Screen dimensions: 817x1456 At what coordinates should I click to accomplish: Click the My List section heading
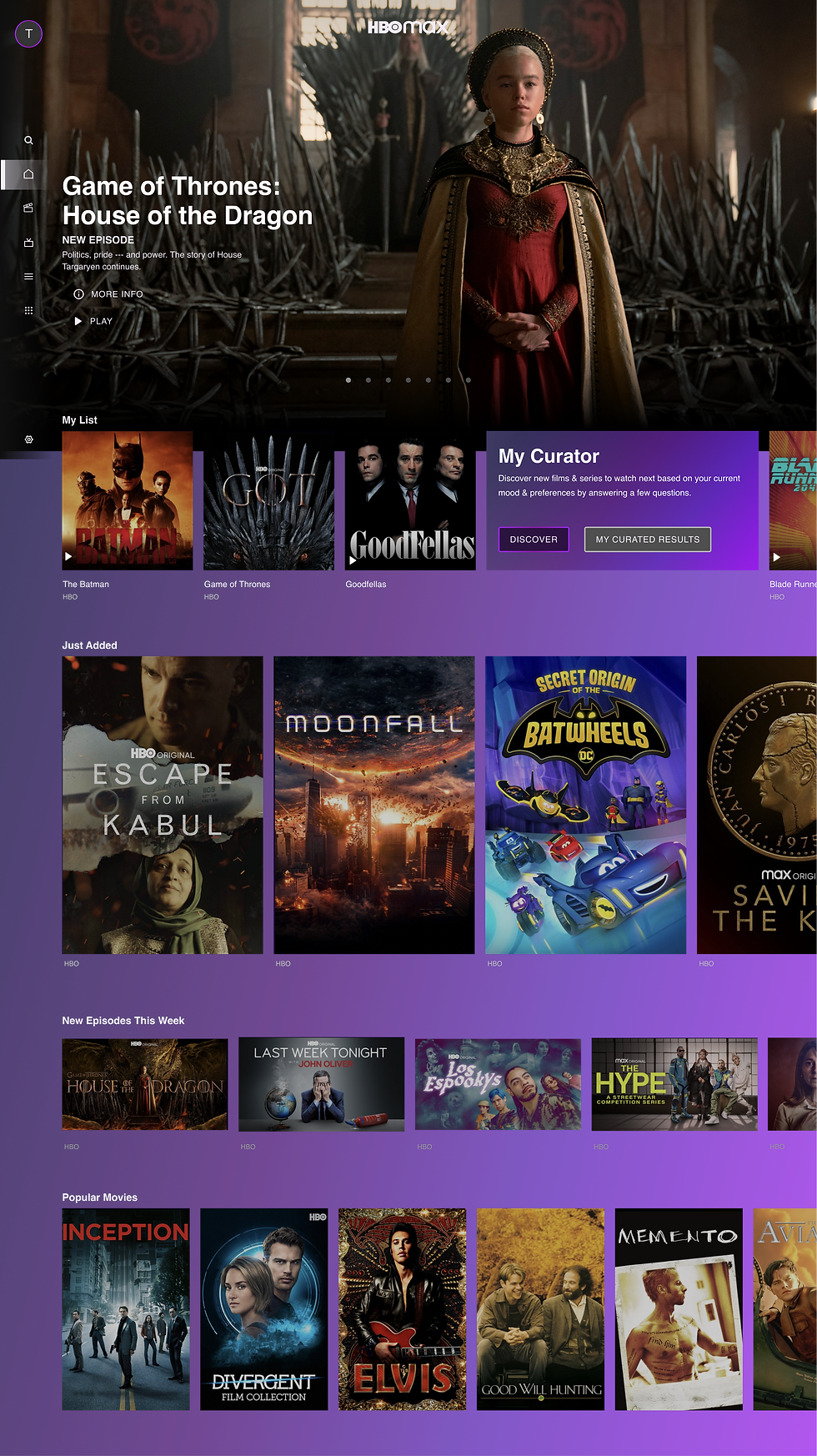(80, 420)
